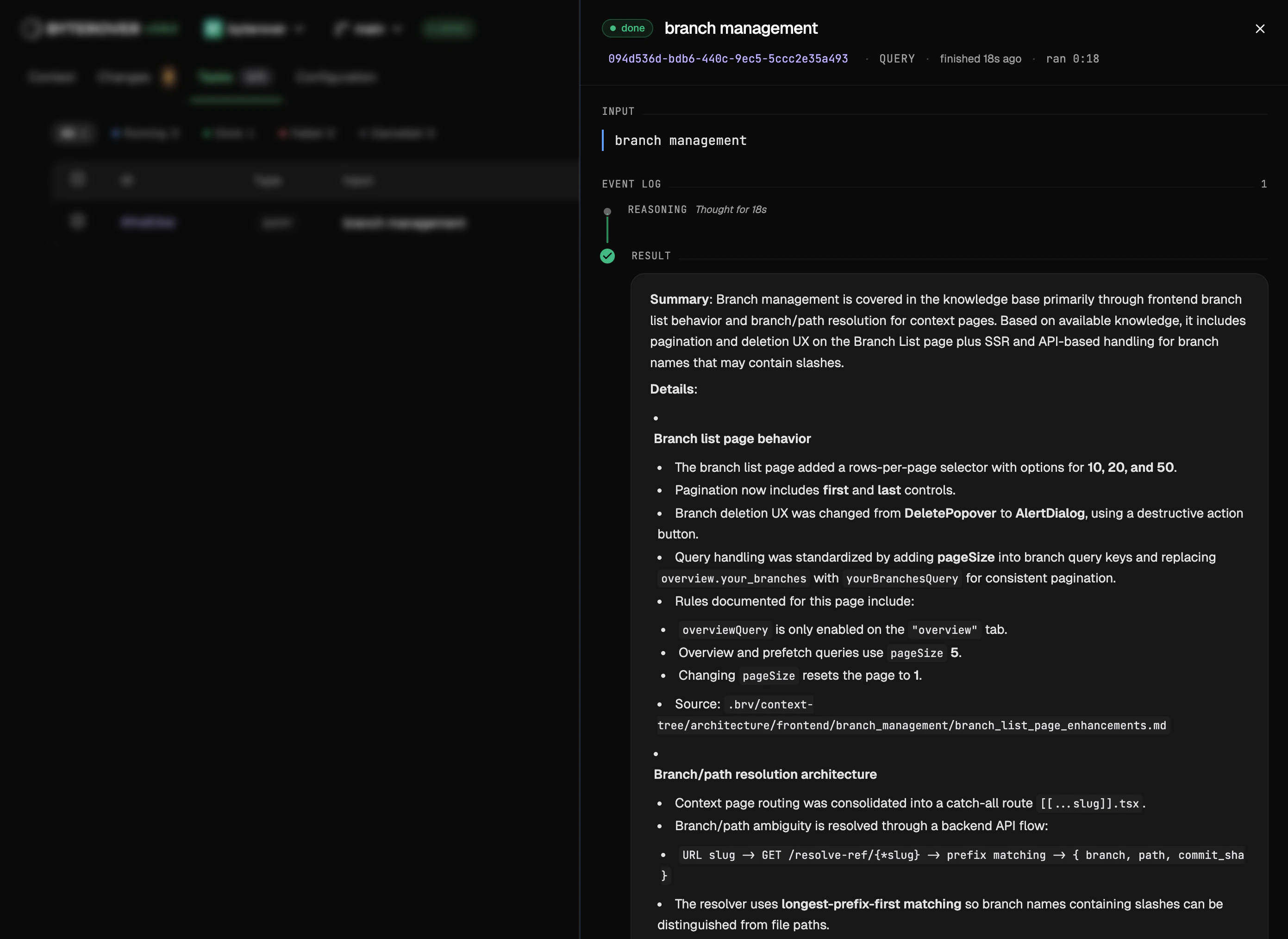
Task: Click the query ID 094d536d link
Action: tap(727, 58)
